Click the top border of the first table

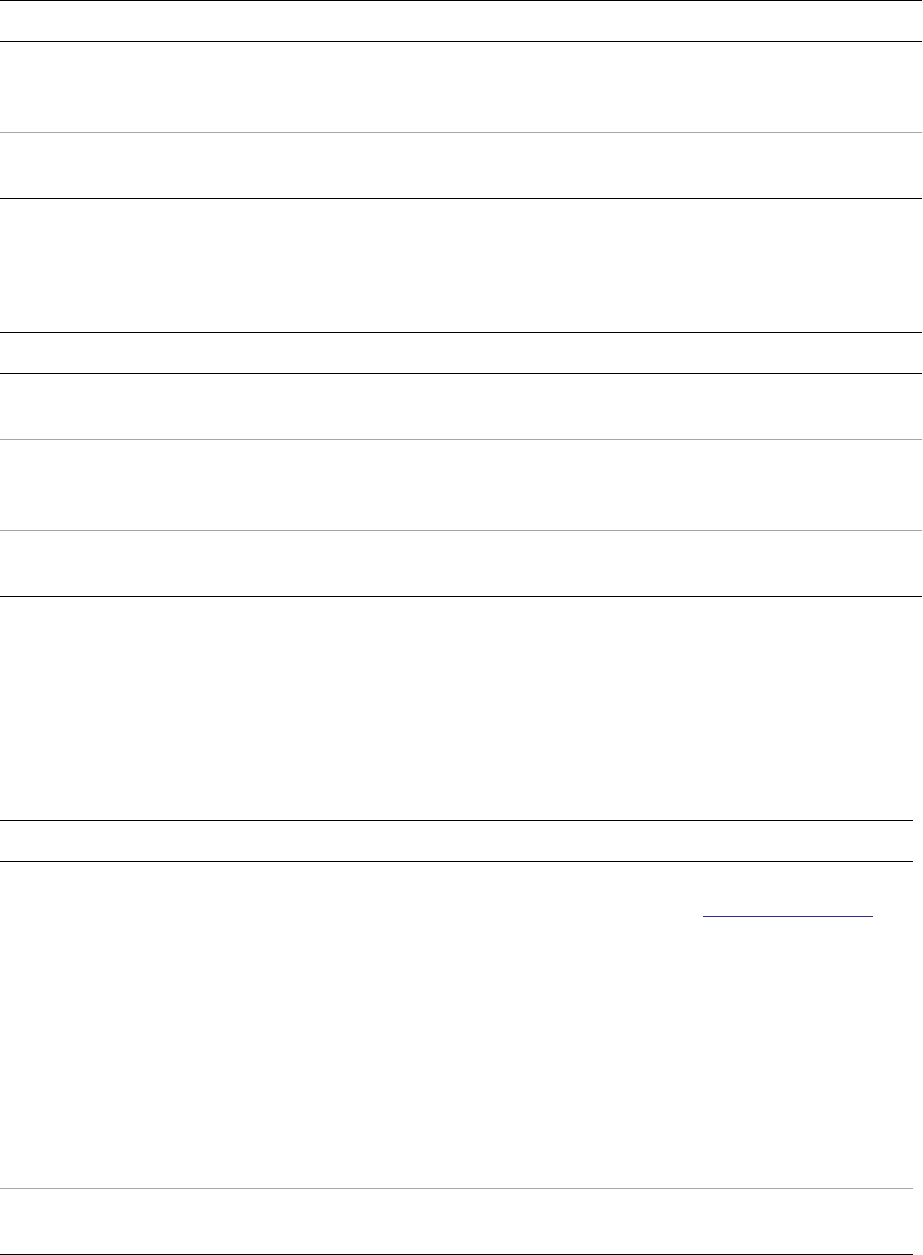461,0
